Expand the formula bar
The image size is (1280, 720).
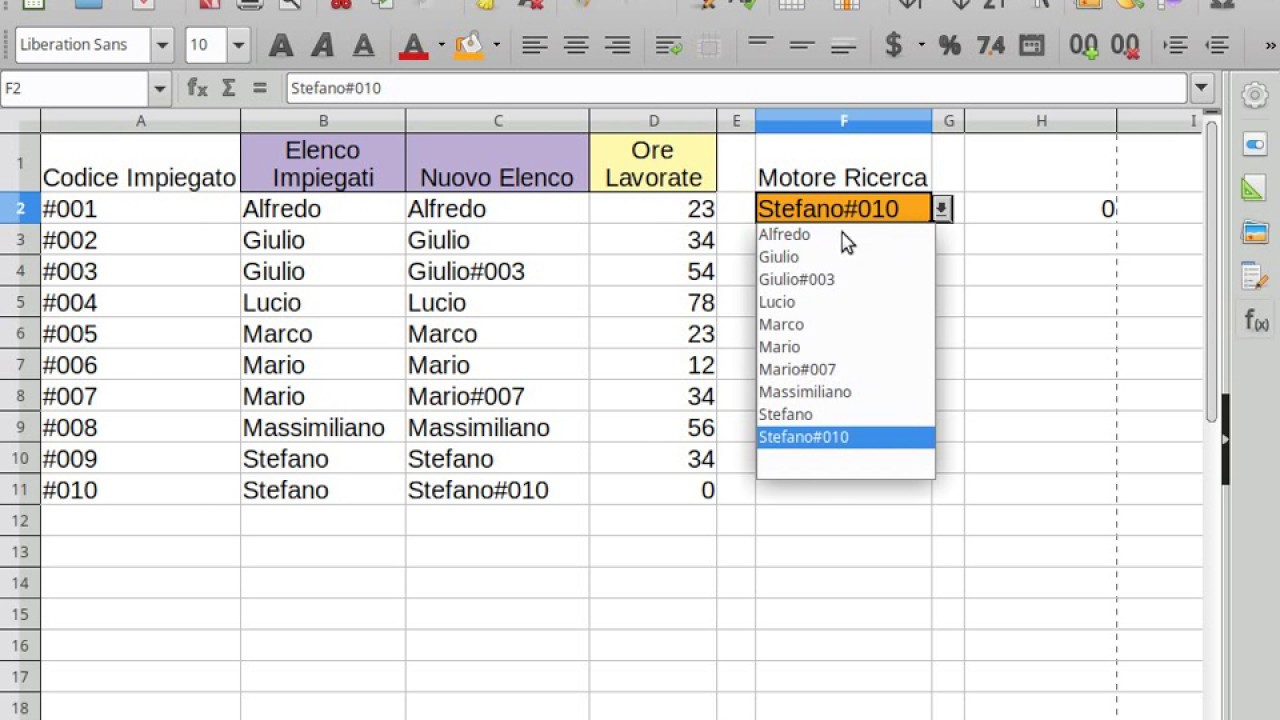(1202, 88)
